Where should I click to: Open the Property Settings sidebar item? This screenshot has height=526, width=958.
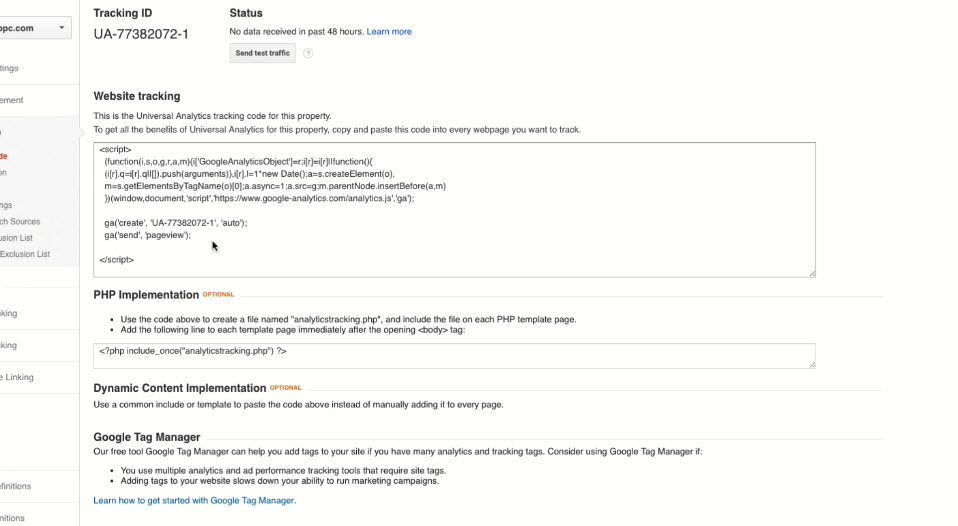click(x=9, y=68)
